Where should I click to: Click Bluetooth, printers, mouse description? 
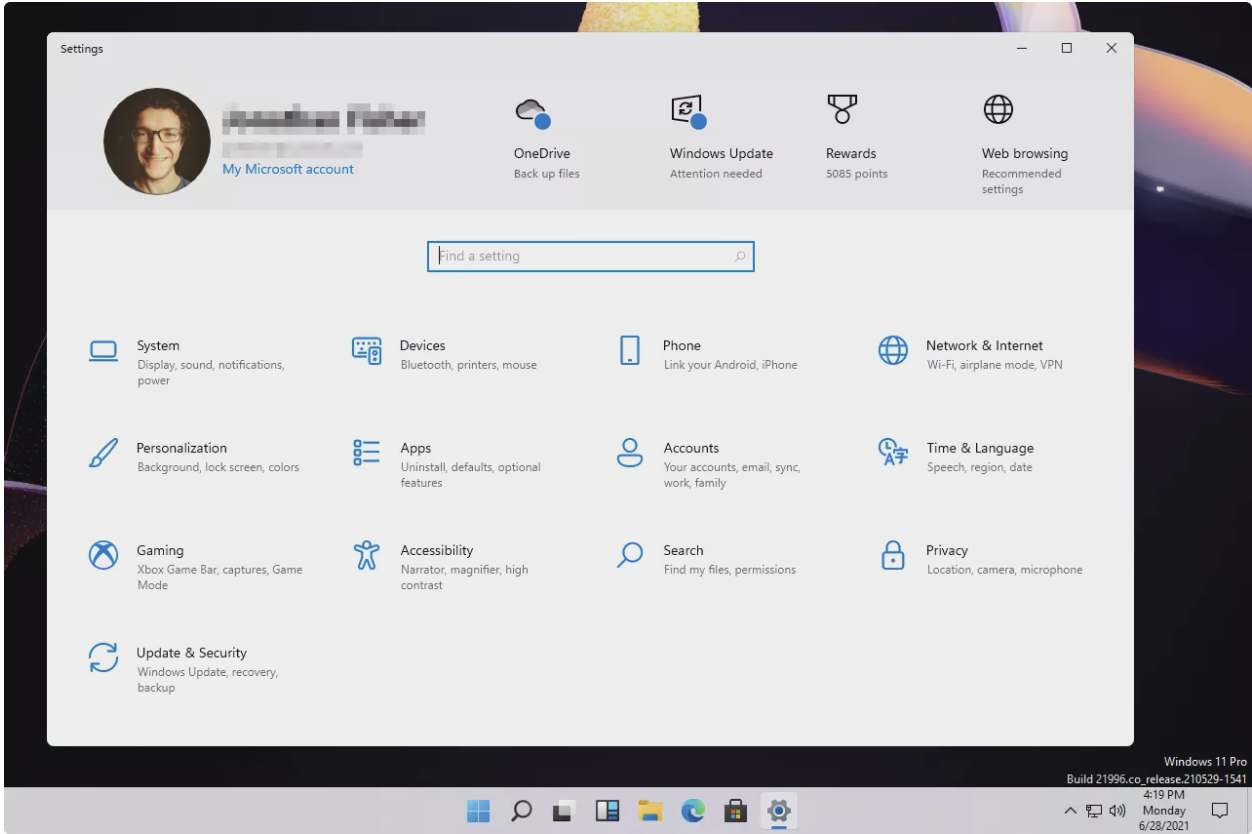[469, 365]
